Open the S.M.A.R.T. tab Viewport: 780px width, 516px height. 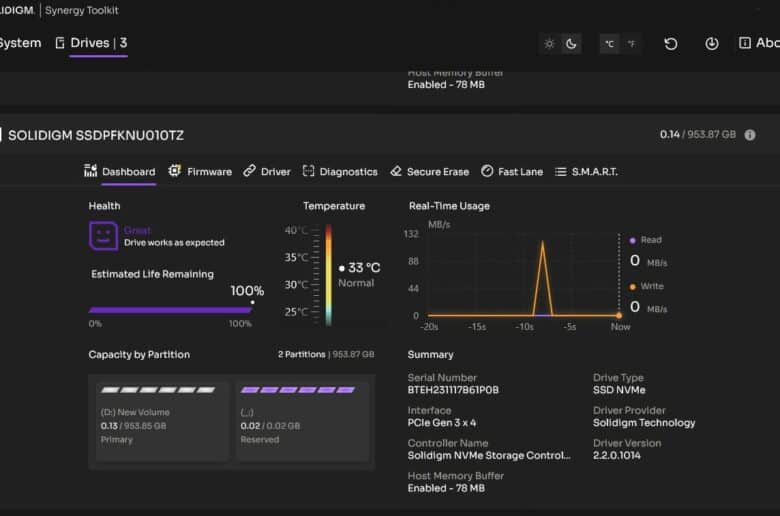point(586,172)
